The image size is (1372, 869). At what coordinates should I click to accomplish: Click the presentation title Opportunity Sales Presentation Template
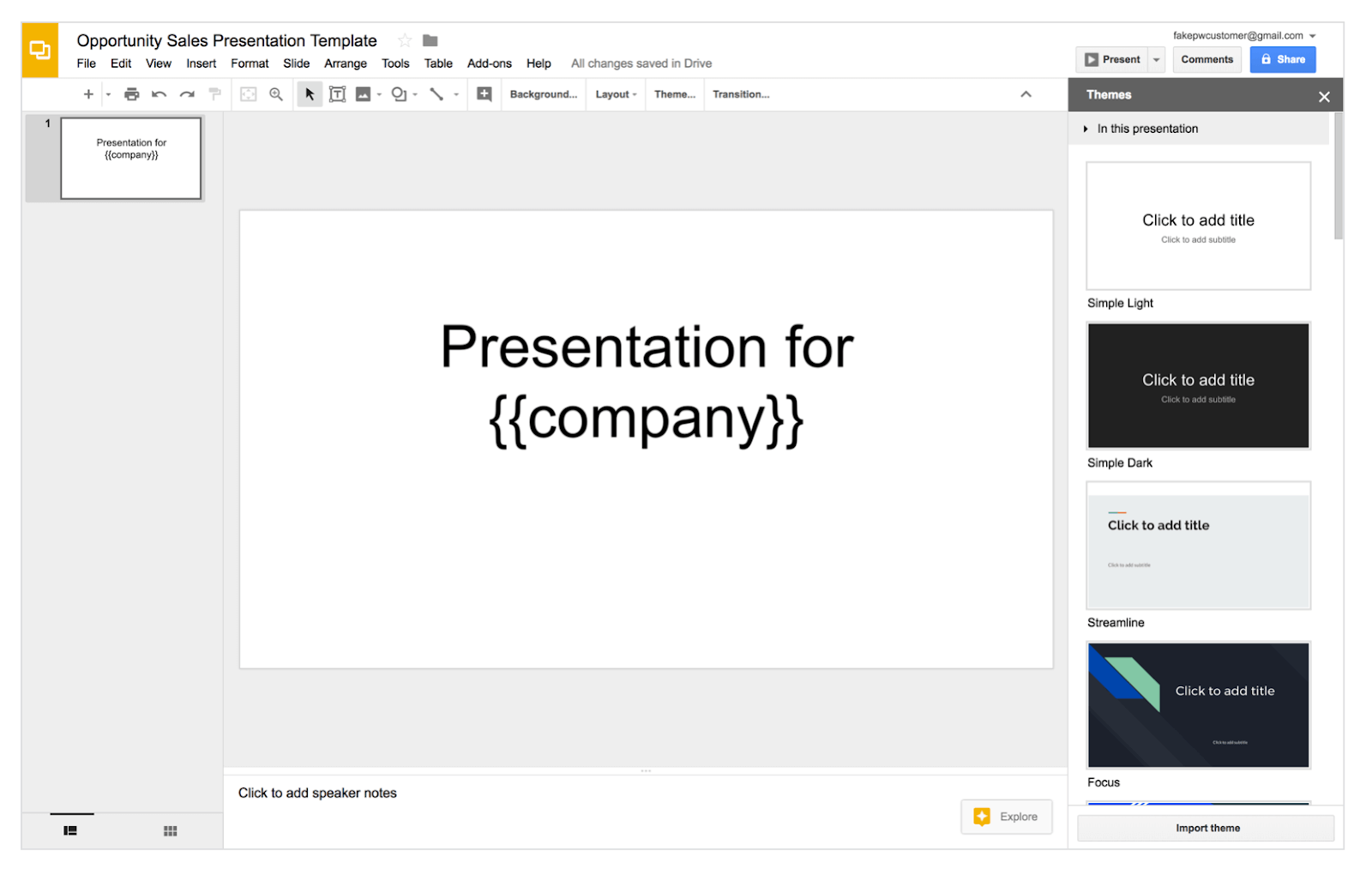pyautogui.click(x=226, y=40)
